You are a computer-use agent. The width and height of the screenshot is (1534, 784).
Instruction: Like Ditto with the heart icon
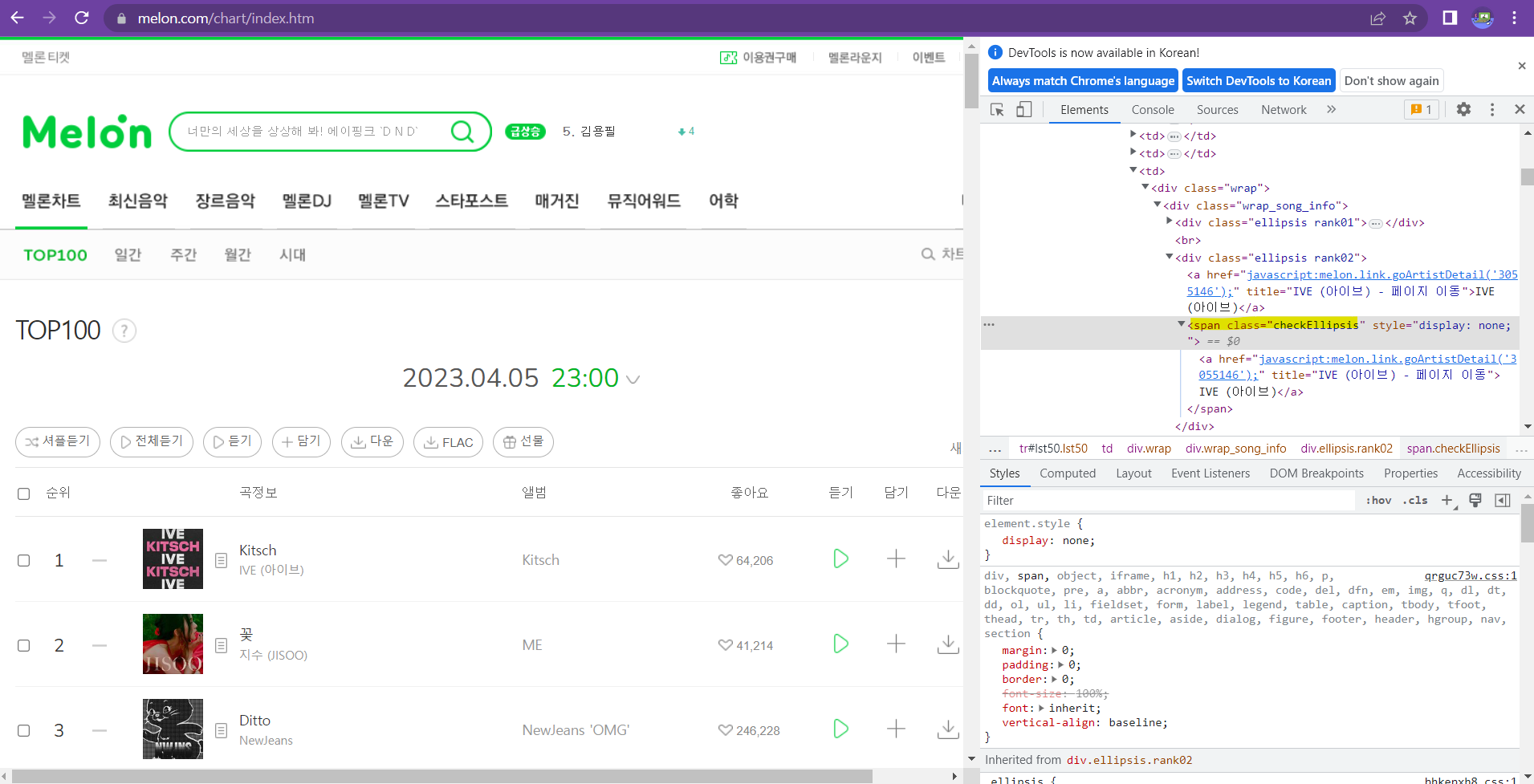(x=725, y=730)
